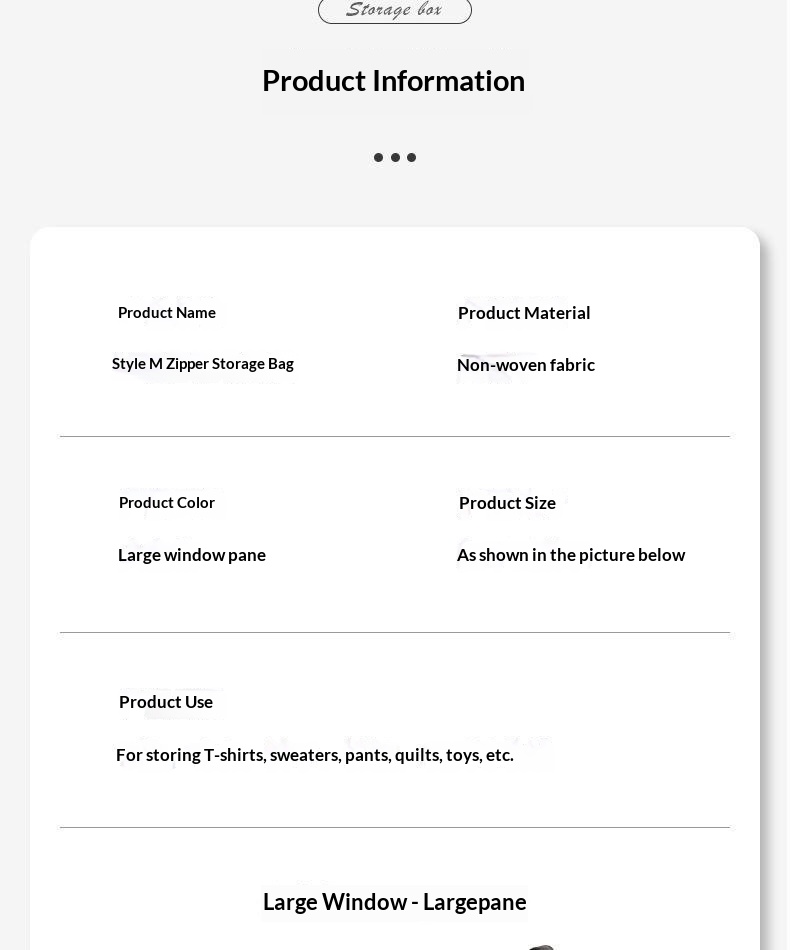Viewport: 790px width, 950px height.
Task: Click the divider line below Product Color section
Action: point(394,633)
